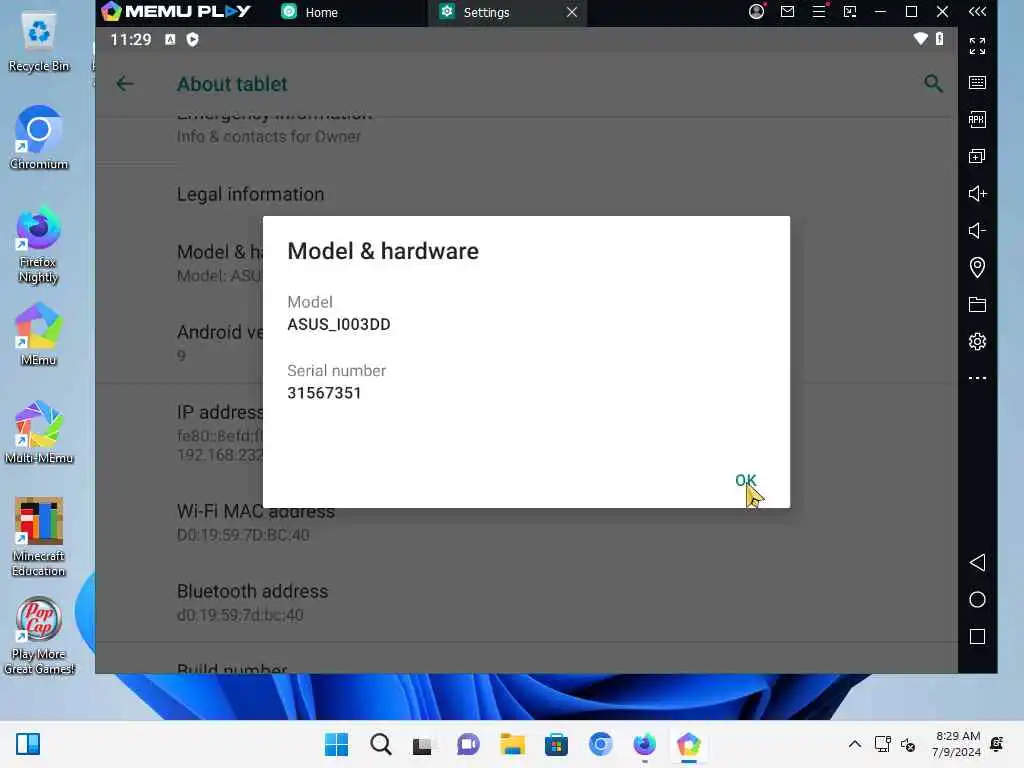
Task: Open Chromium desktop shortcut
Action: [x=39, y=138]
